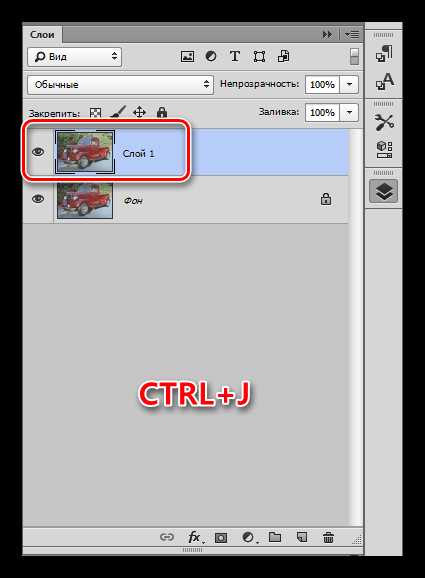Lock transparent pixels checkerboard icon
425x578 pixels.
[95, 112]
